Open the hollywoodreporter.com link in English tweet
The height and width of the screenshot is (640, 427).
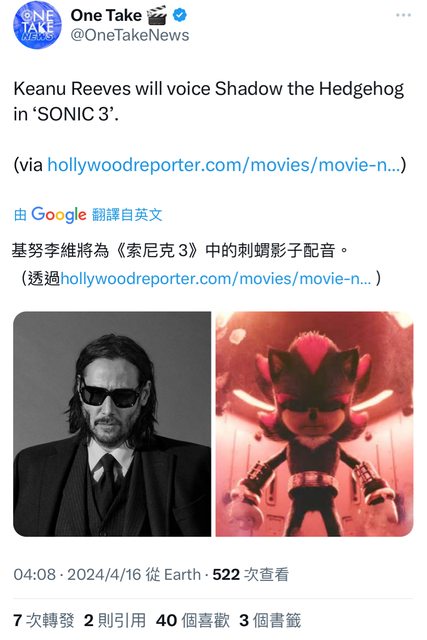coord(224,165)
